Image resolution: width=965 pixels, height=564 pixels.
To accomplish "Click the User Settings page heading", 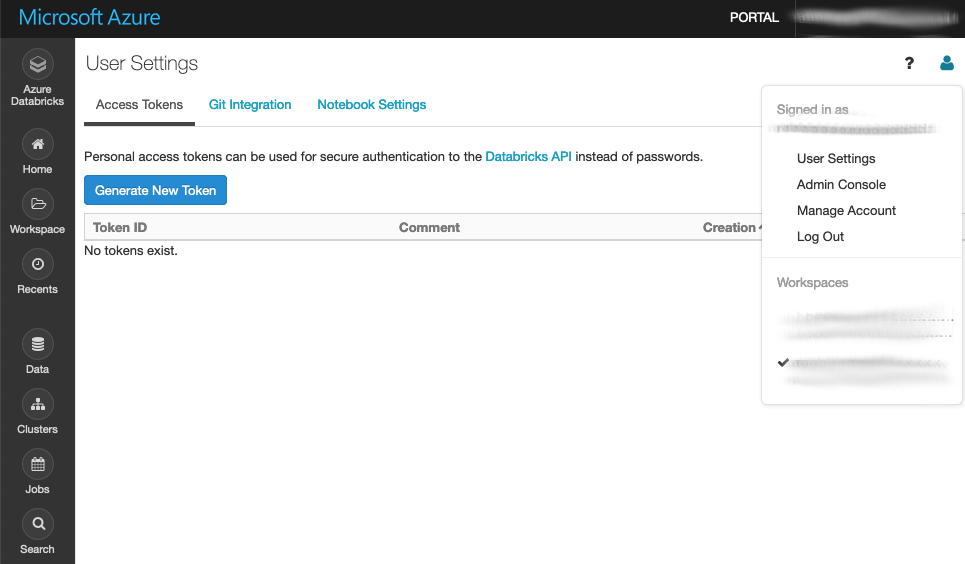I will [142, 63].
